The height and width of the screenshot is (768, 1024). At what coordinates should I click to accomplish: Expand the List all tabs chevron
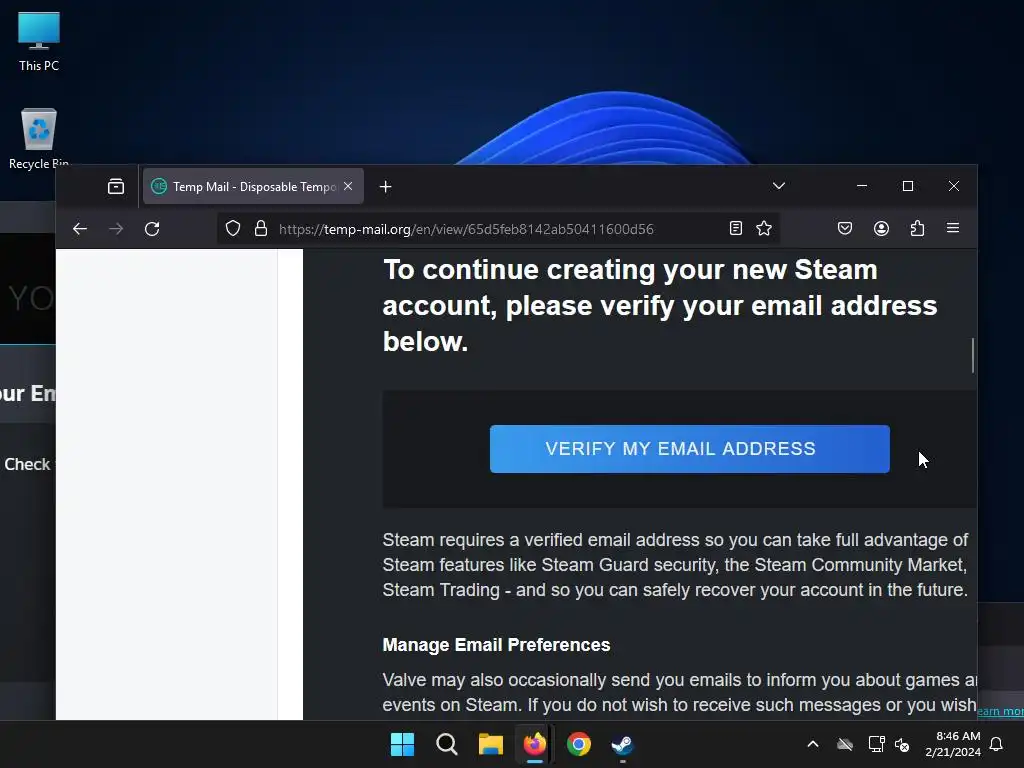pos(779,186)
